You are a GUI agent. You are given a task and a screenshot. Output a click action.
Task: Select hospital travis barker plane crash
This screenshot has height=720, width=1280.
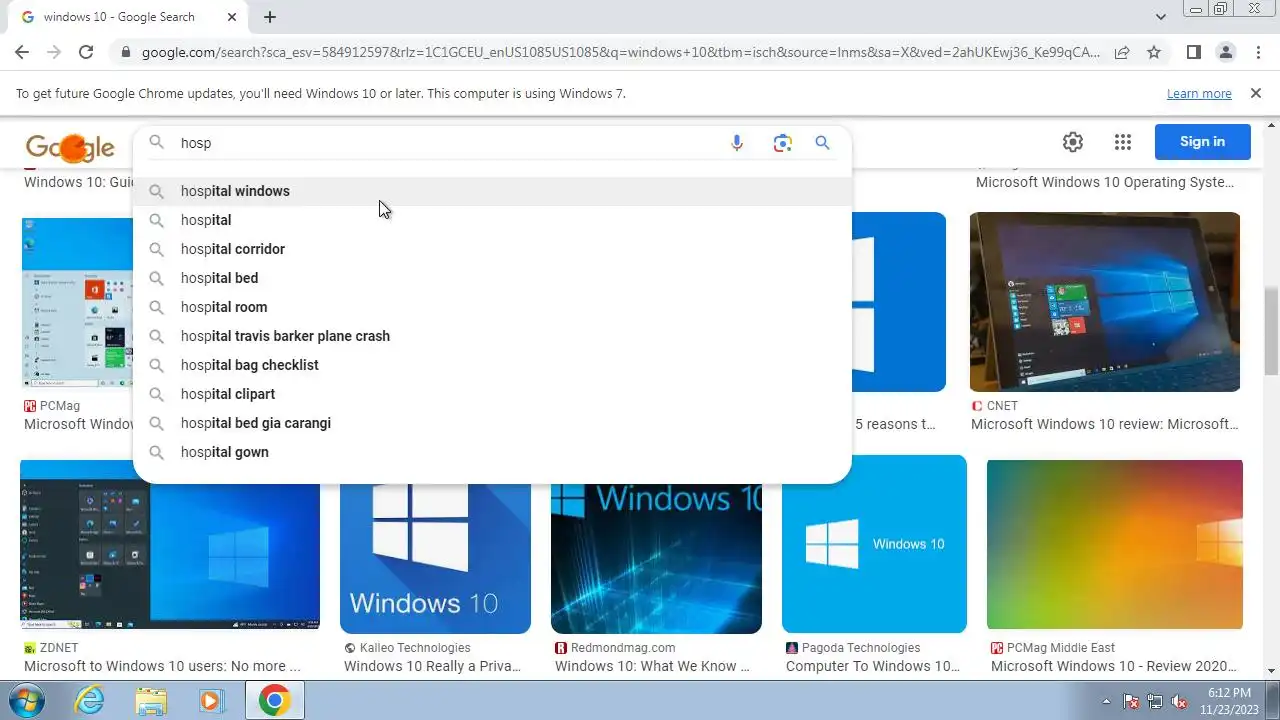pyautogui.click(x=492, y=336)
